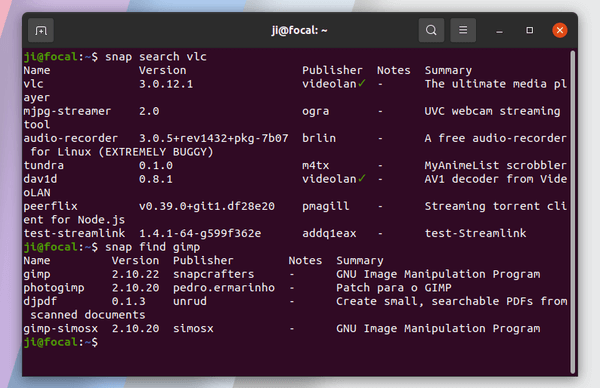Open a new terminal tab icon
This screenshot has width=600, height=388.
click(41, 30)
